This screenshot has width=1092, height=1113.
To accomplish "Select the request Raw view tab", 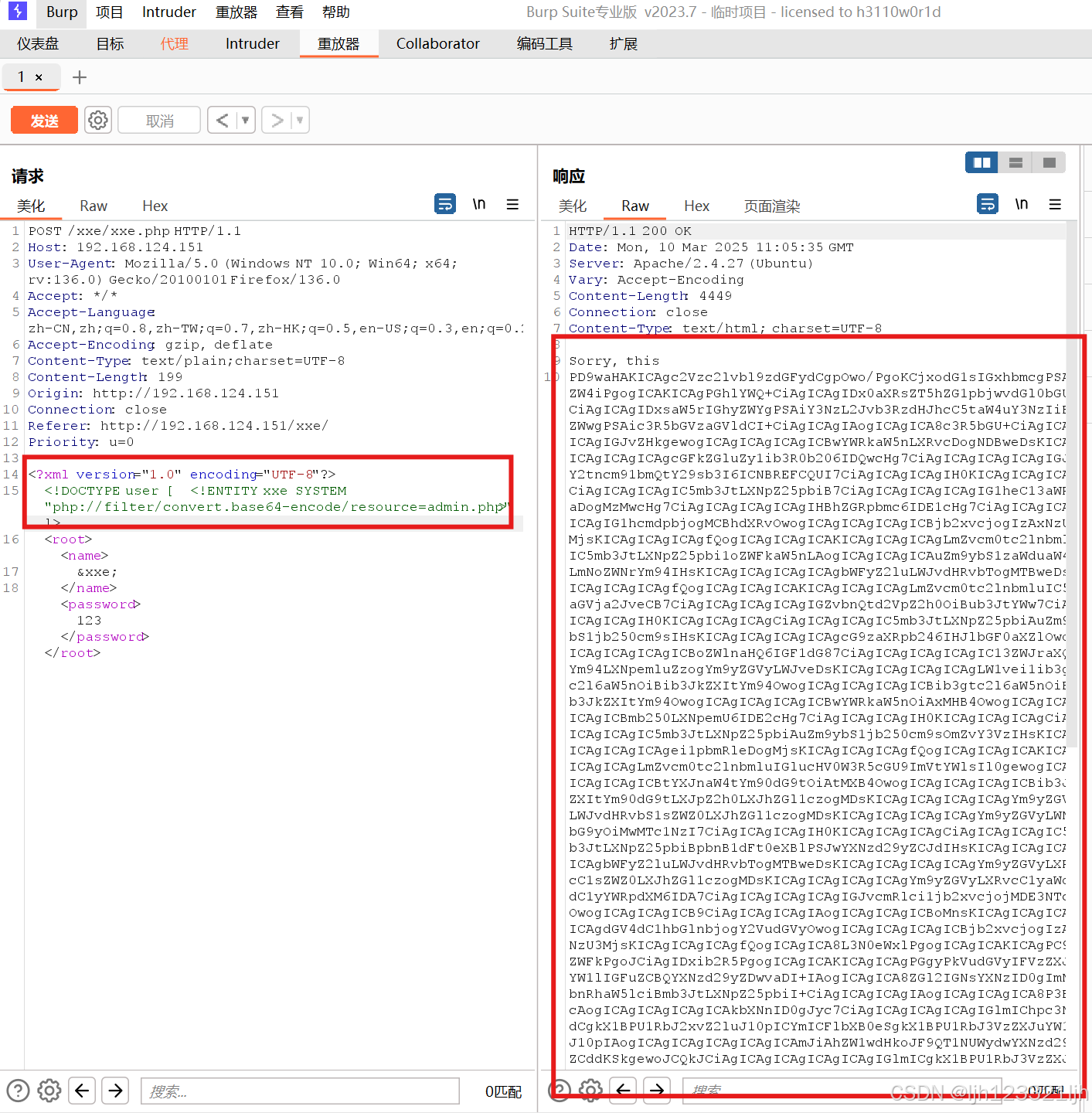I will pos(94,206).
